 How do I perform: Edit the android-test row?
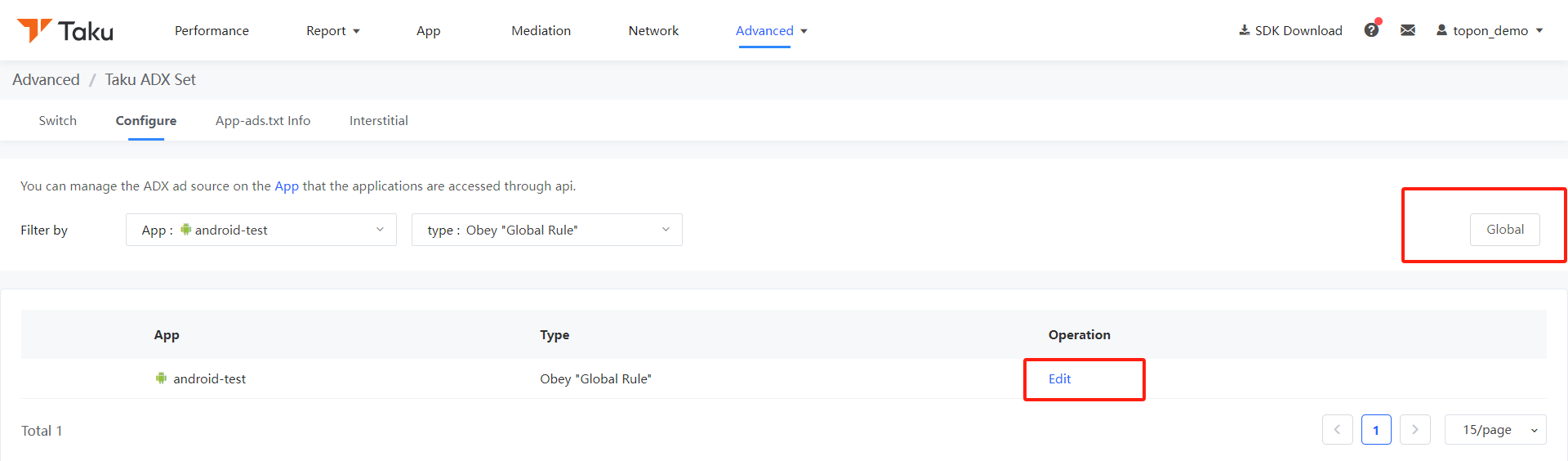click(1059, 378)
